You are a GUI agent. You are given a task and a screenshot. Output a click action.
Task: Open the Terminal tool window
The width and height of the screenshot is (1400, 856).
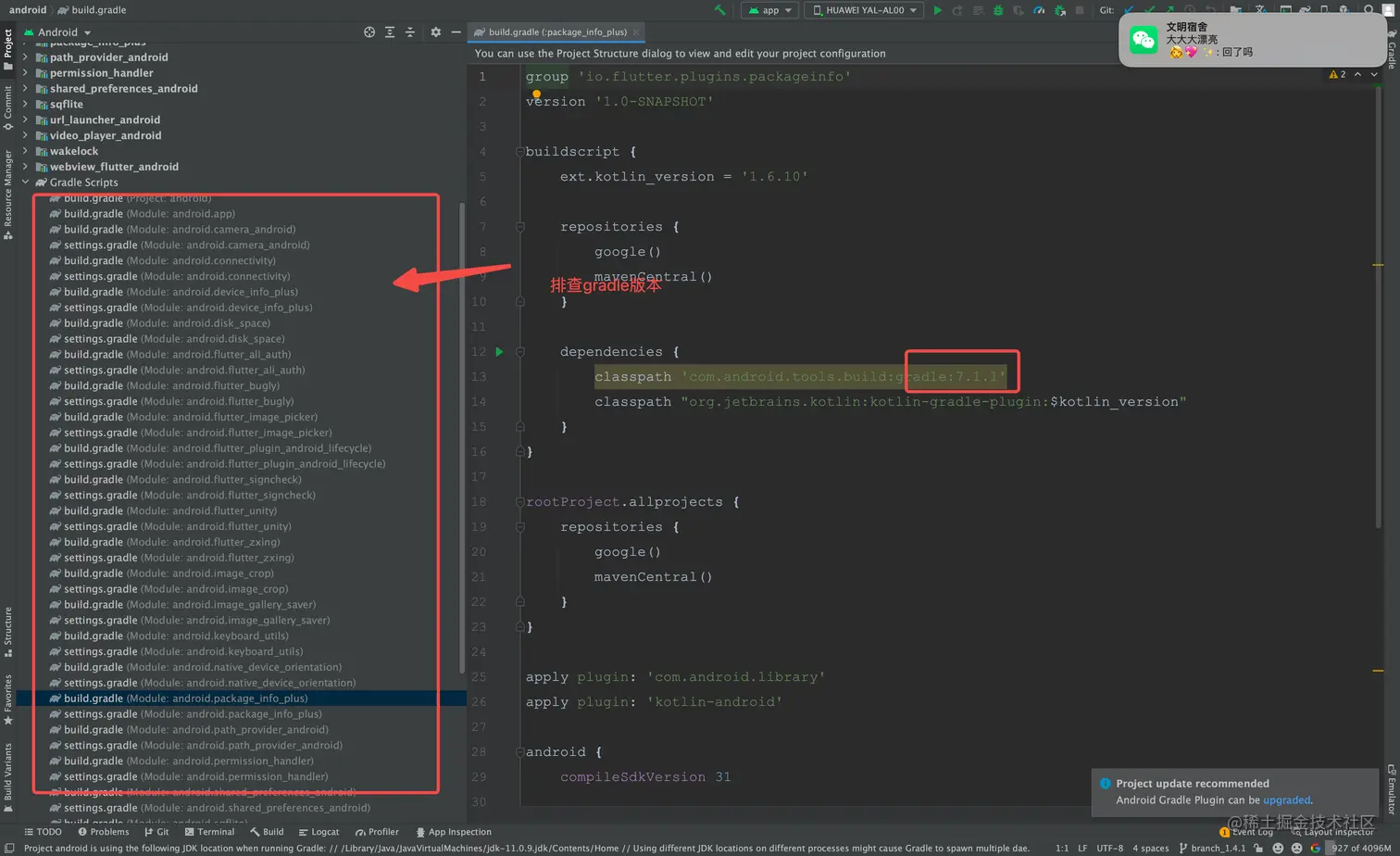point(209,832)
